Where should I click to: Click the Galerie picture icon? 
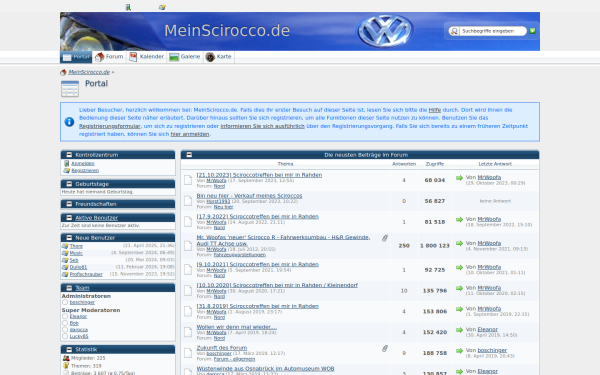coord(174,57)
